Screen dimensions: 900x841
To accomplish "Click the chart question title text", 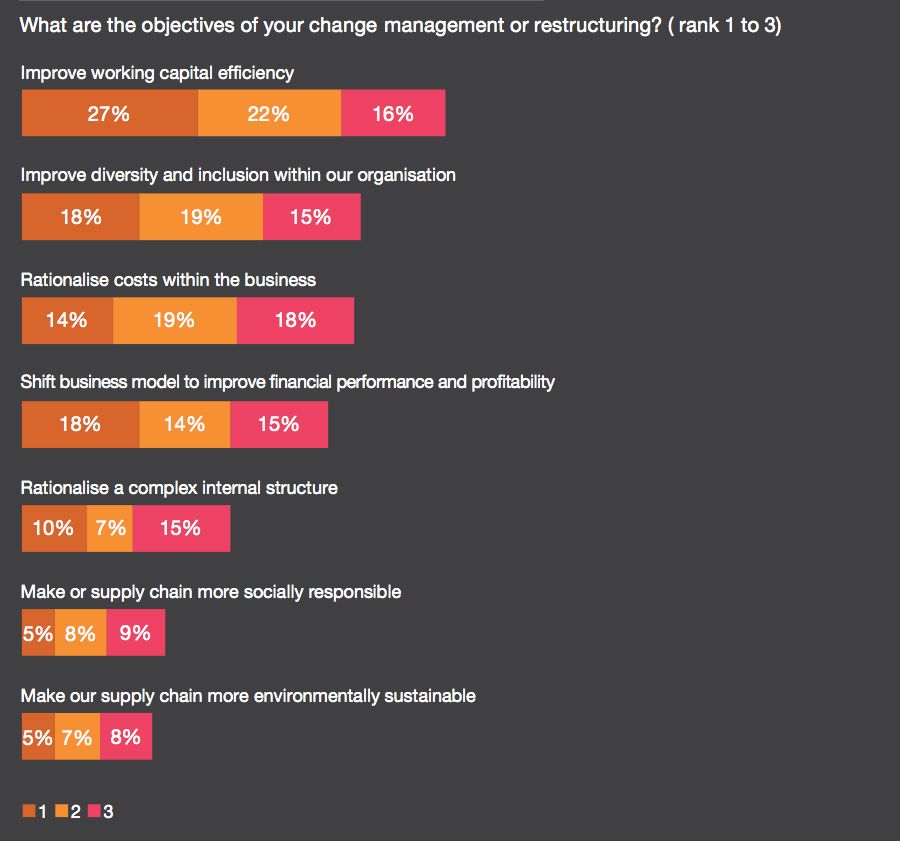I will pos(400,26).
